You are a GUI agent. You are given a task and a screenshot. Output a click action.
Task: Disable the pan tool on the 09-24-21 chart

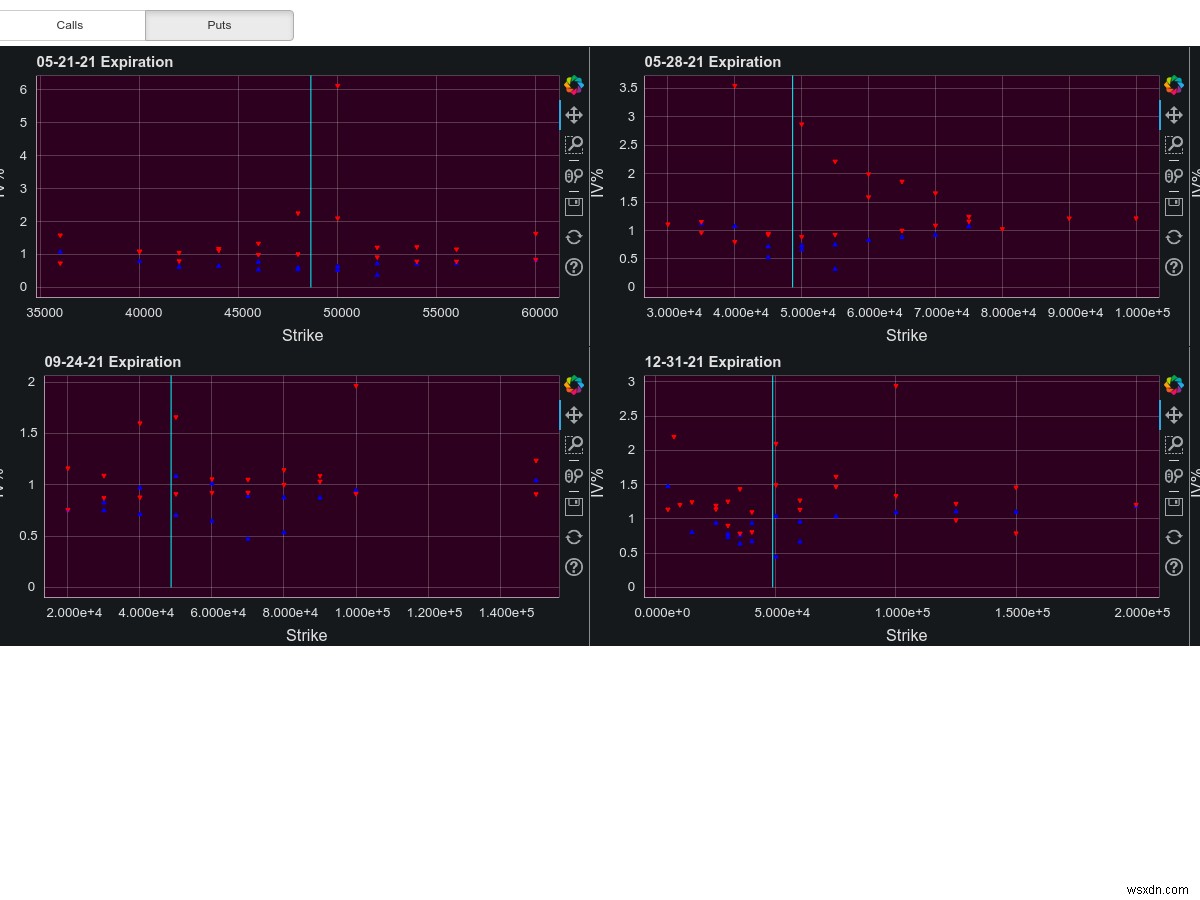(574, 415)
